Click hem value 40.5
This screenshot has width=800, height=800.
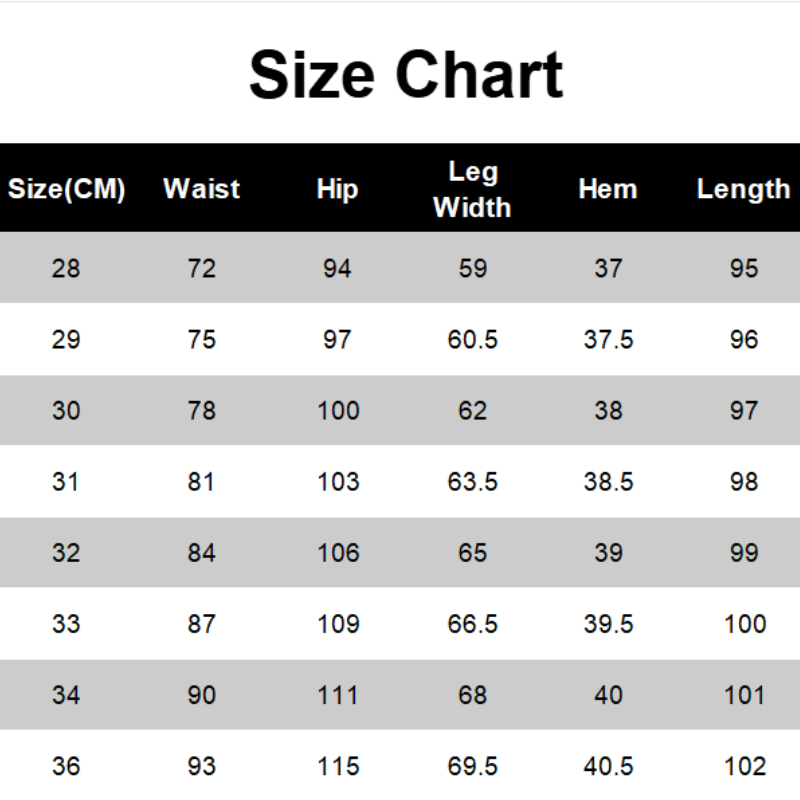point(608,766)
